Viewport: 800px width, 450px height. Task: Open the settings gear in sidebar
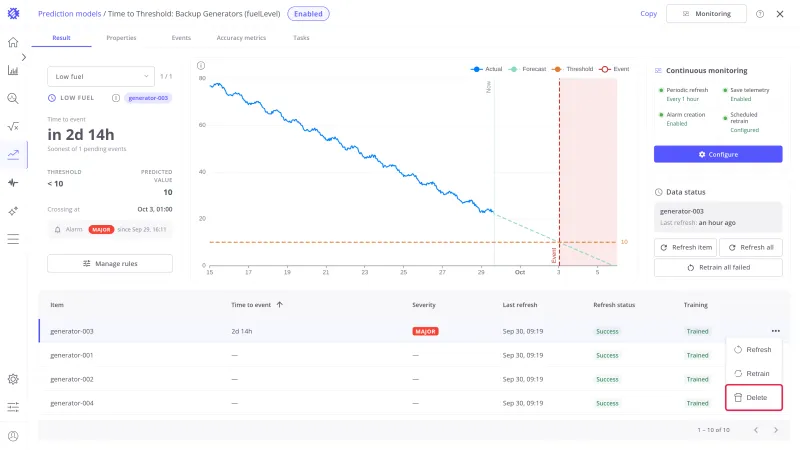point(13,379)
